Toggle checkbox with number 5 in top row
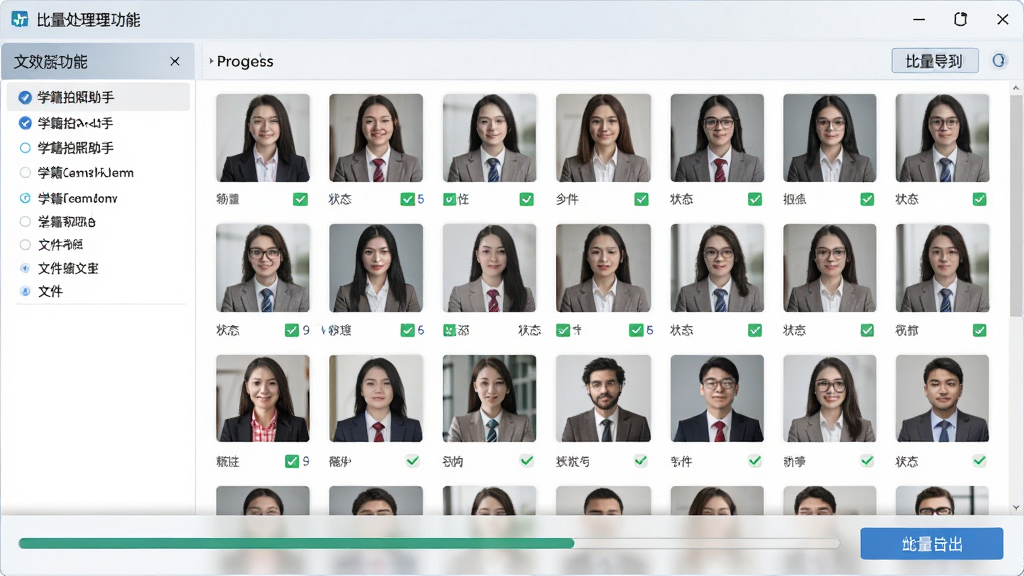Viewport: 1024px width, 576px height. click(x=408, y=199)
